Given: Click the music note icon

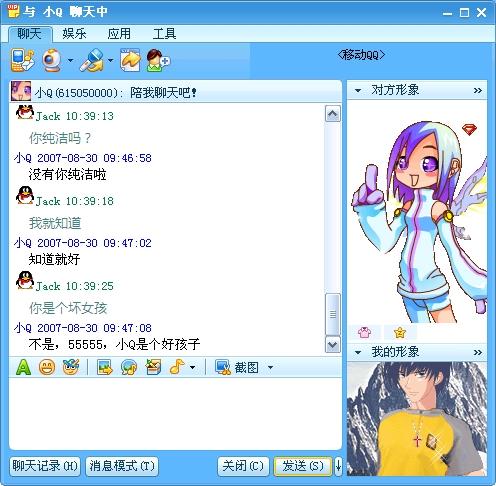Looking at the screenshot, I should pyautogui.click(x=177, y=367).
